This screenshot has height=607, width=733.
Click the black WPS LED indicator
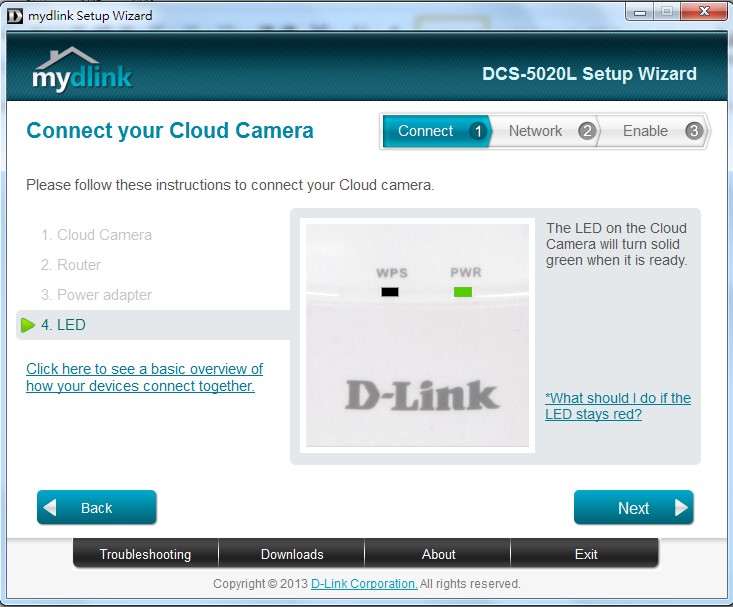pyautogui.click(x=390, y=292)
